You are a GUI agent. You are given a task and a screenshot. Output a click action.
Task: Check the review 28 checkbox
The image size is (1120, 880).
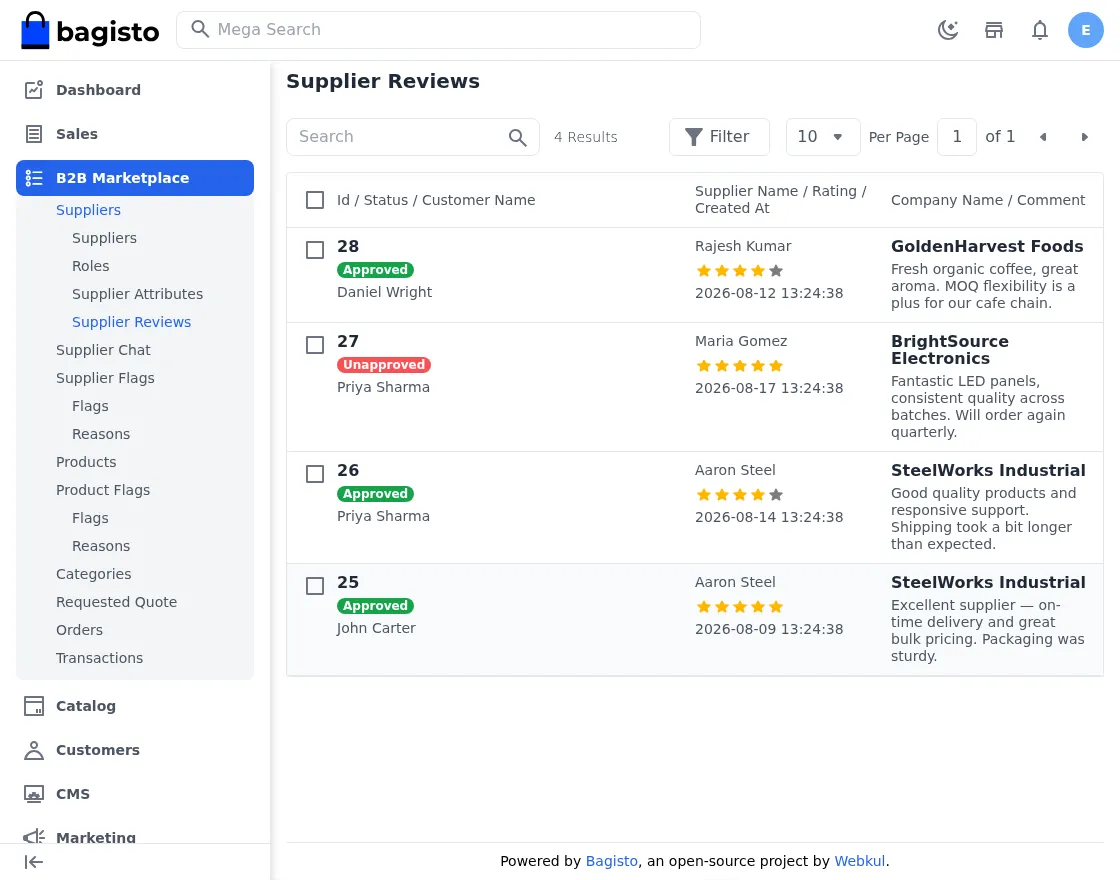pyautogui.click(x=315, y=250)
